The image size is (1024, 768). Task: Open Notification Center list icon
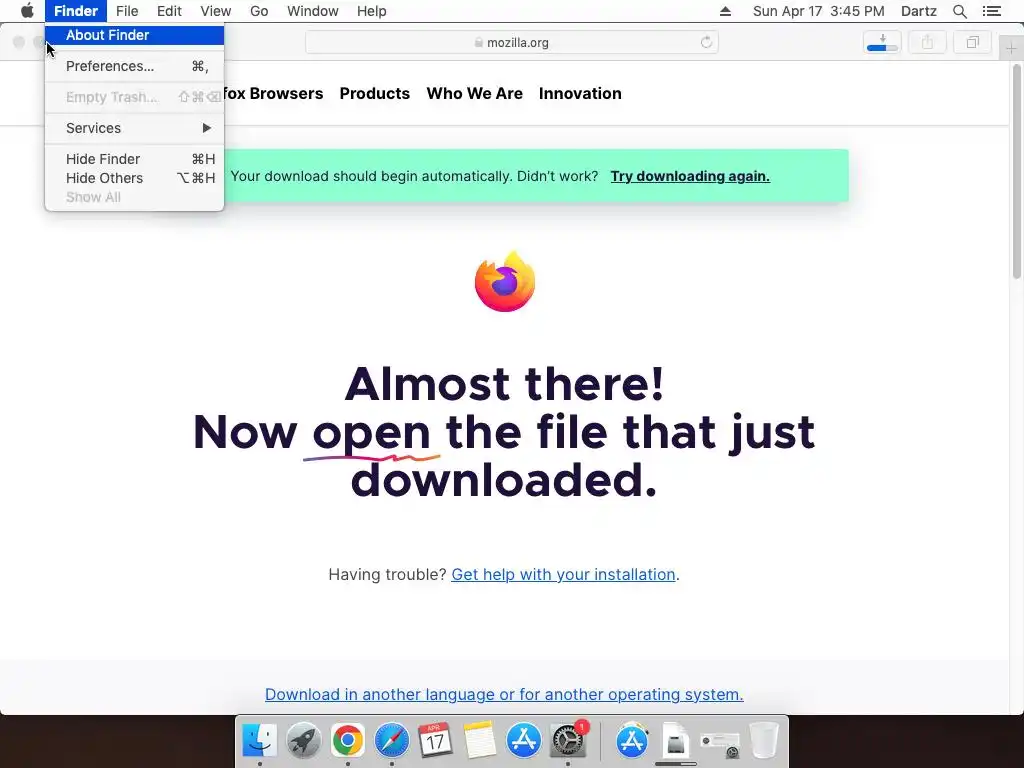pos(992,11)
